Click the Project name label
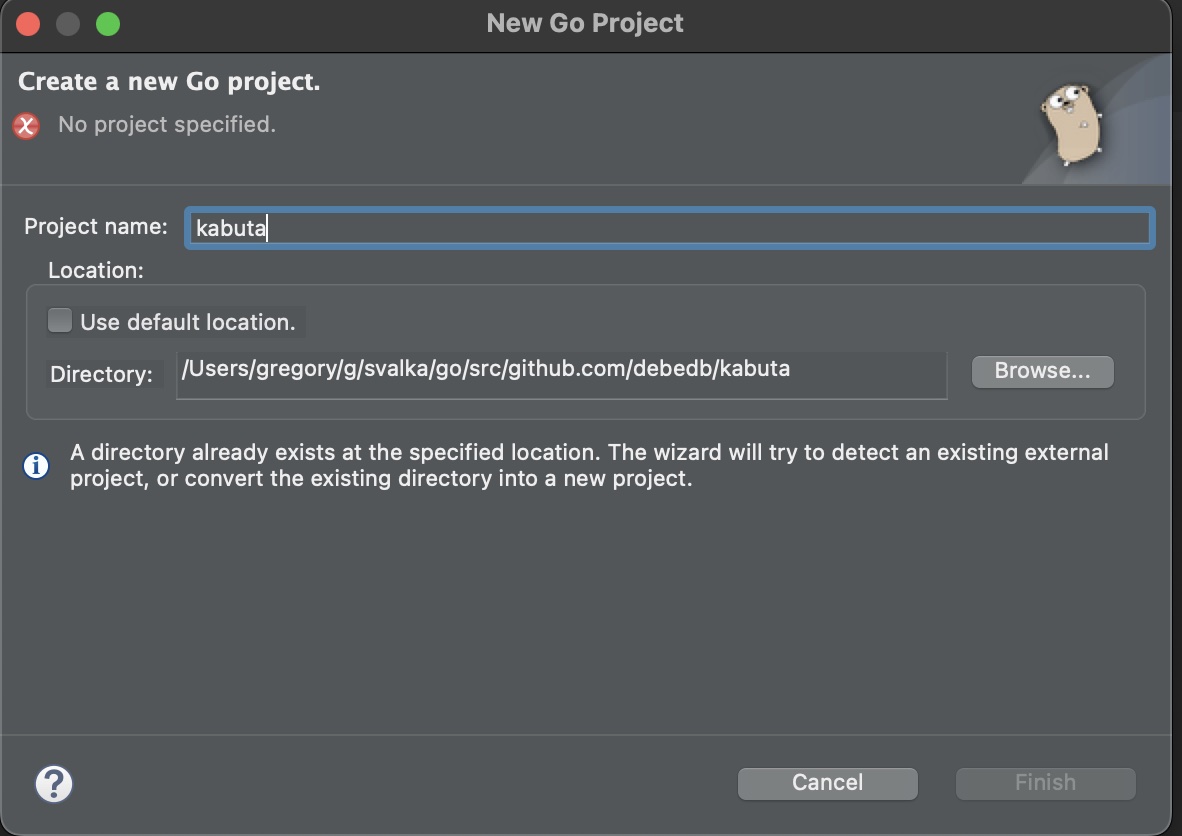Screen dimensions: 1182x836 (x=96, y=227)
